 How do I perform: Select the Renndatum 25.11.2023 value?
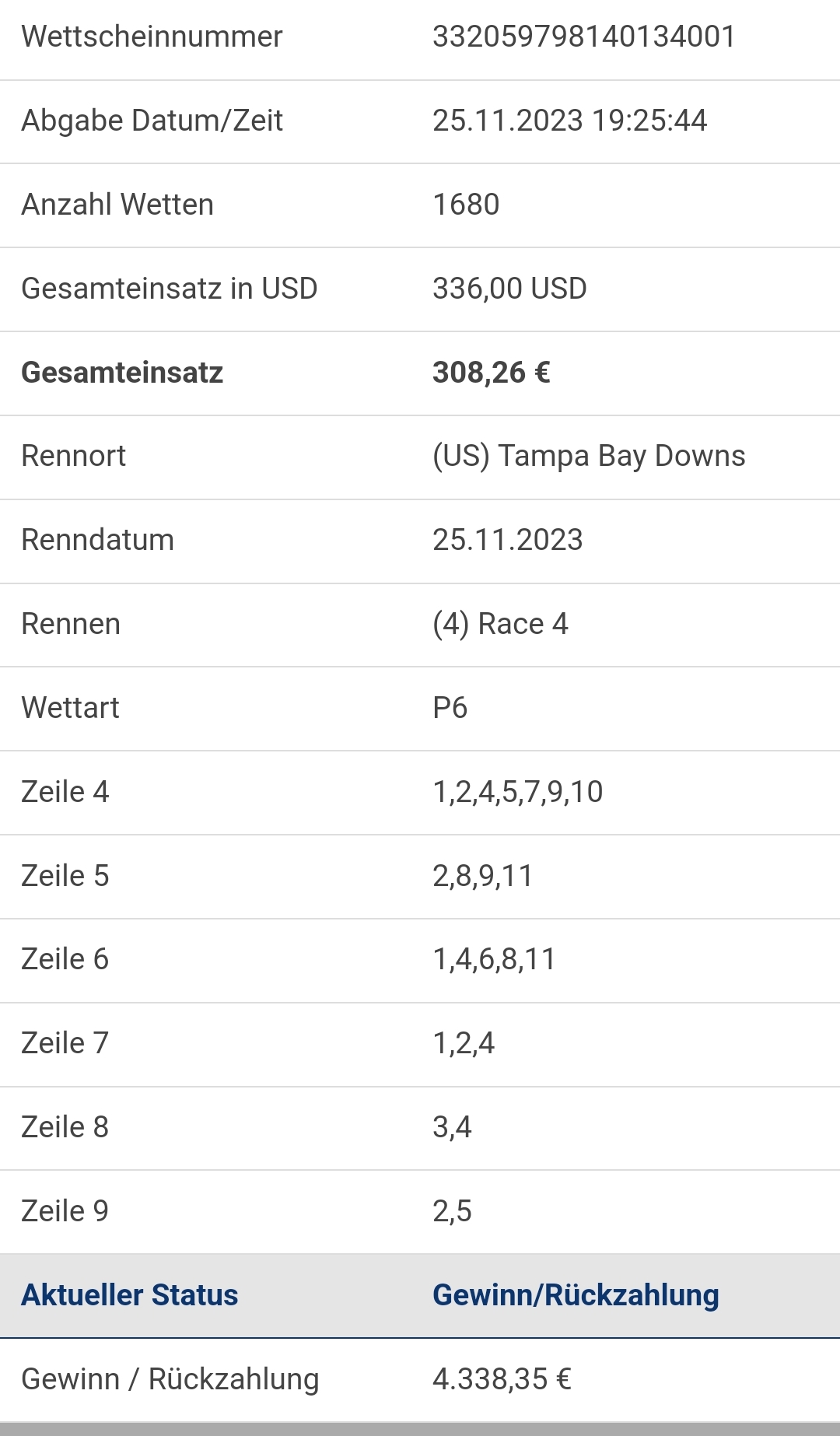click(x=507, y=540)
